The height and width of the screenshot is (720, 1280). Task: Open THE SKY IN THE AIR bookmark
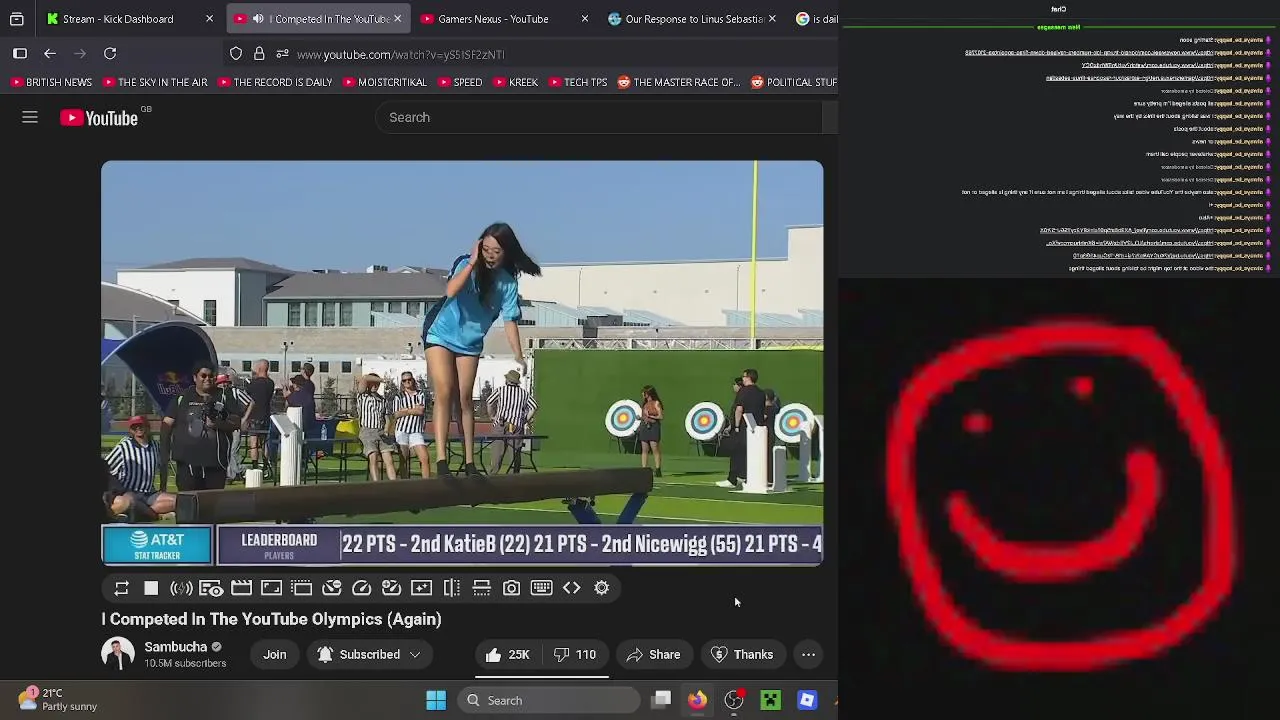[x=154, y=82]
